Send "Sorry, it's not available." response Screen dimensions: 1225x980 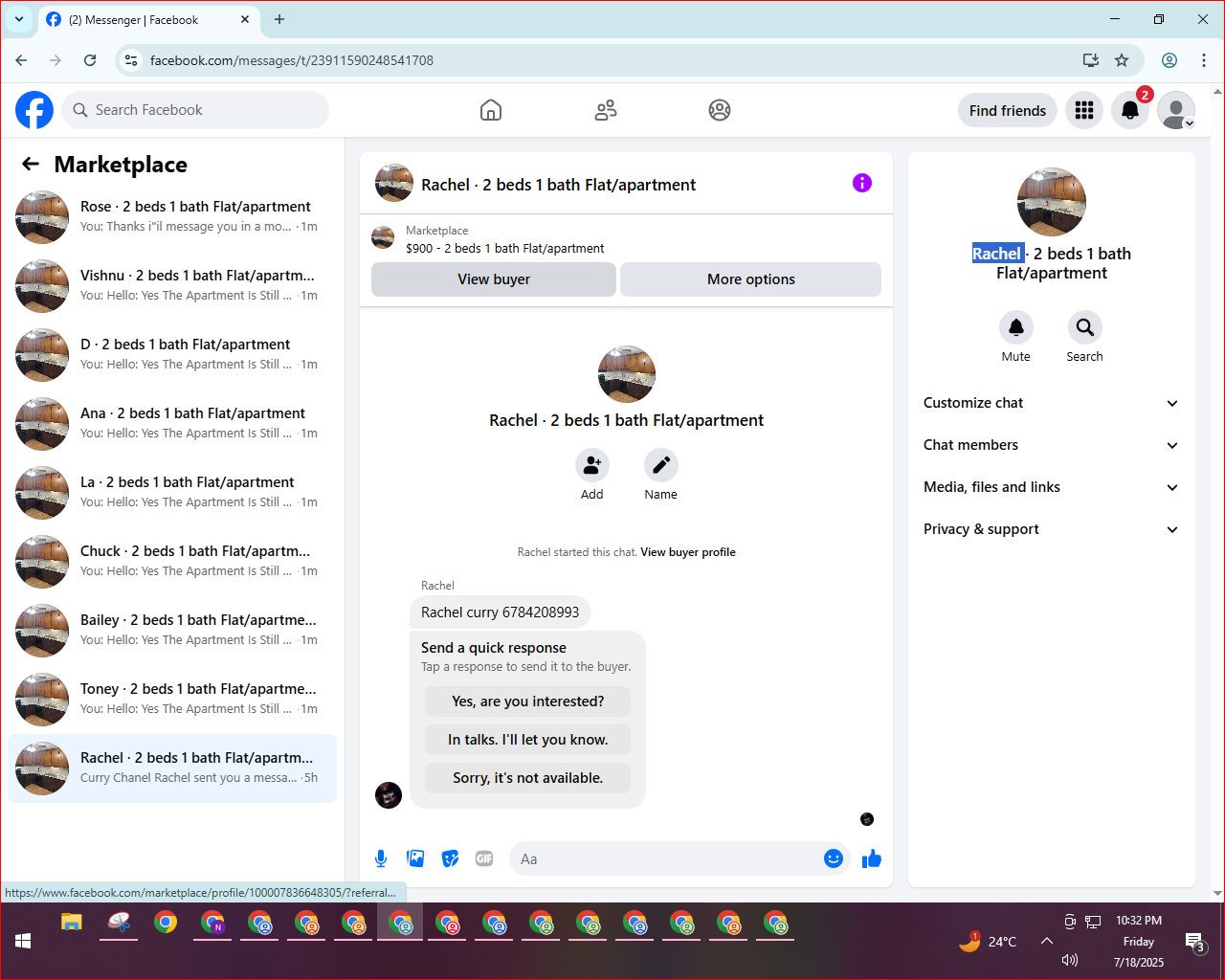[528, 778]
